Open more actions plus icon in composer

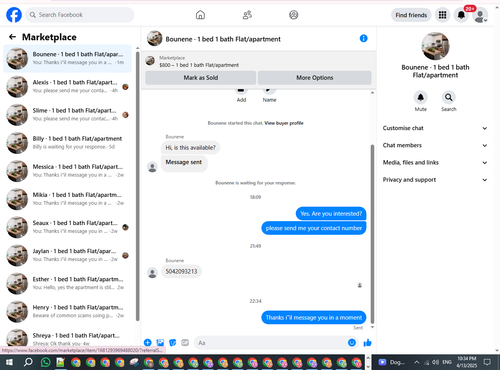click(148, 342)
